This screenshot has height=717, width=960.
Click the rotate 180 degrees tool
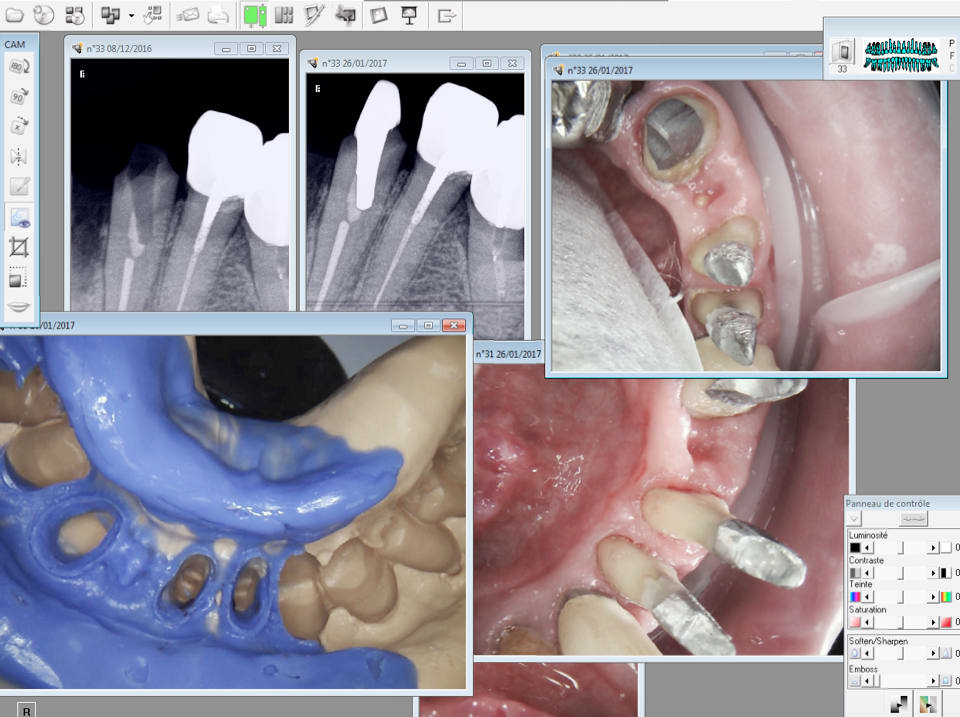[18, 67]
